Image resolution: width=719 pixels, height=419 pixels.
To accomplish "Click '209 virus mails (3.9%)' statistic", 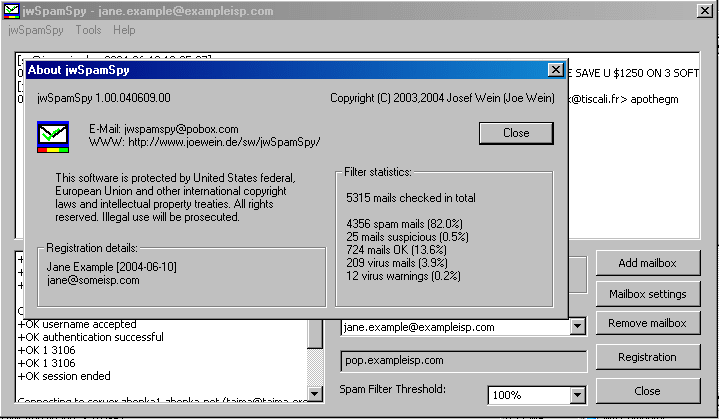I will [x=397, y=263].
